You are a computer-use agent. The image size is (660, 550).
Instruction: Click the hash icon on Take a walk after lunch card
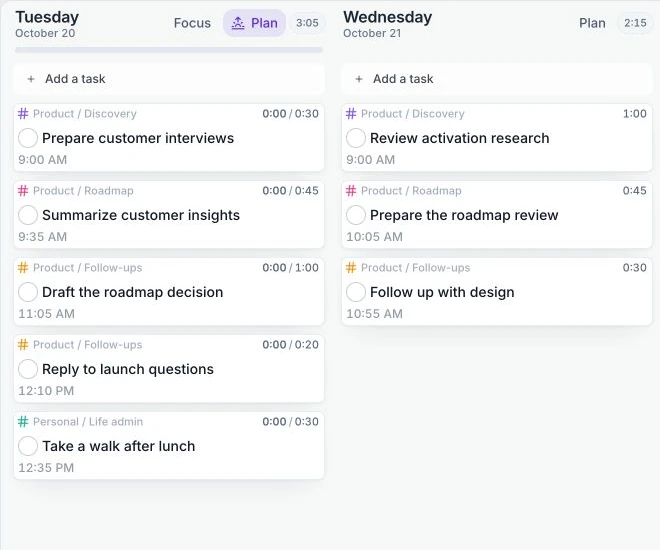[x=23, y=422]
